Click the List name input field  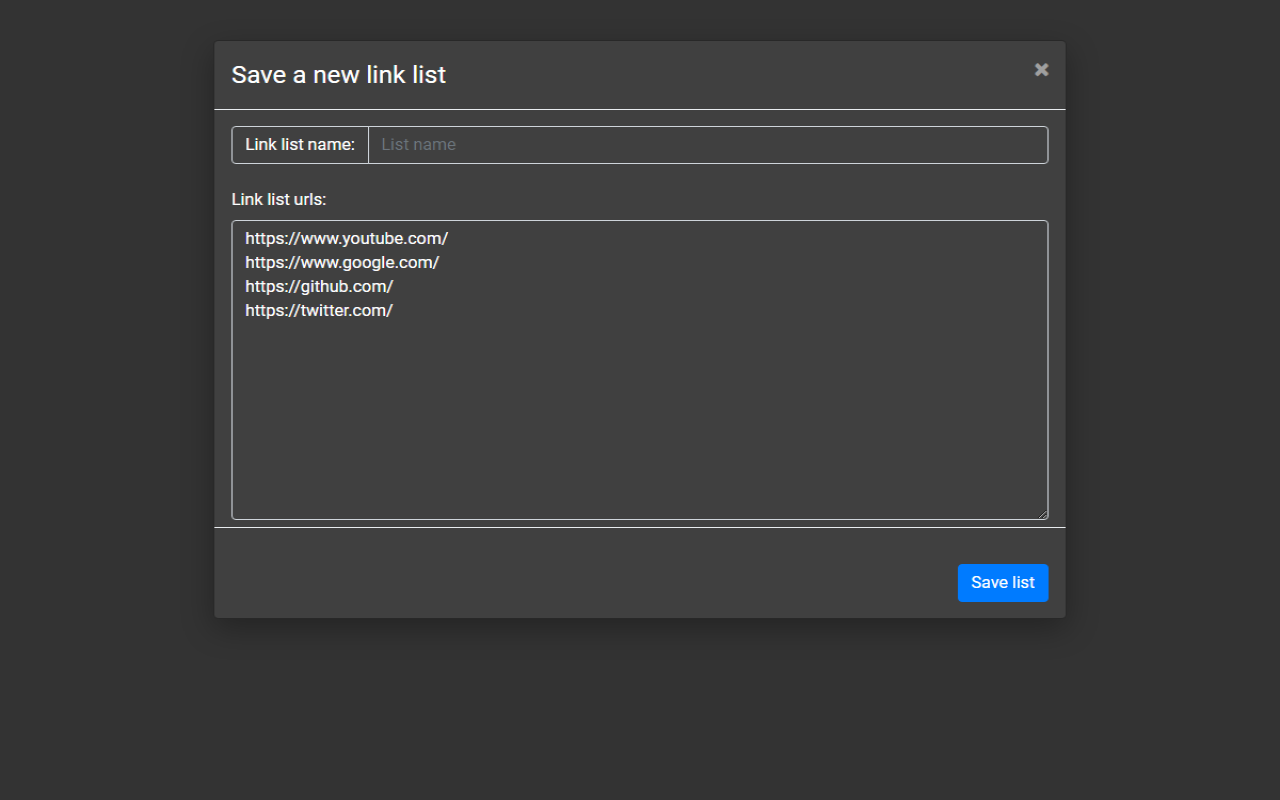click(x=708, y=145)
